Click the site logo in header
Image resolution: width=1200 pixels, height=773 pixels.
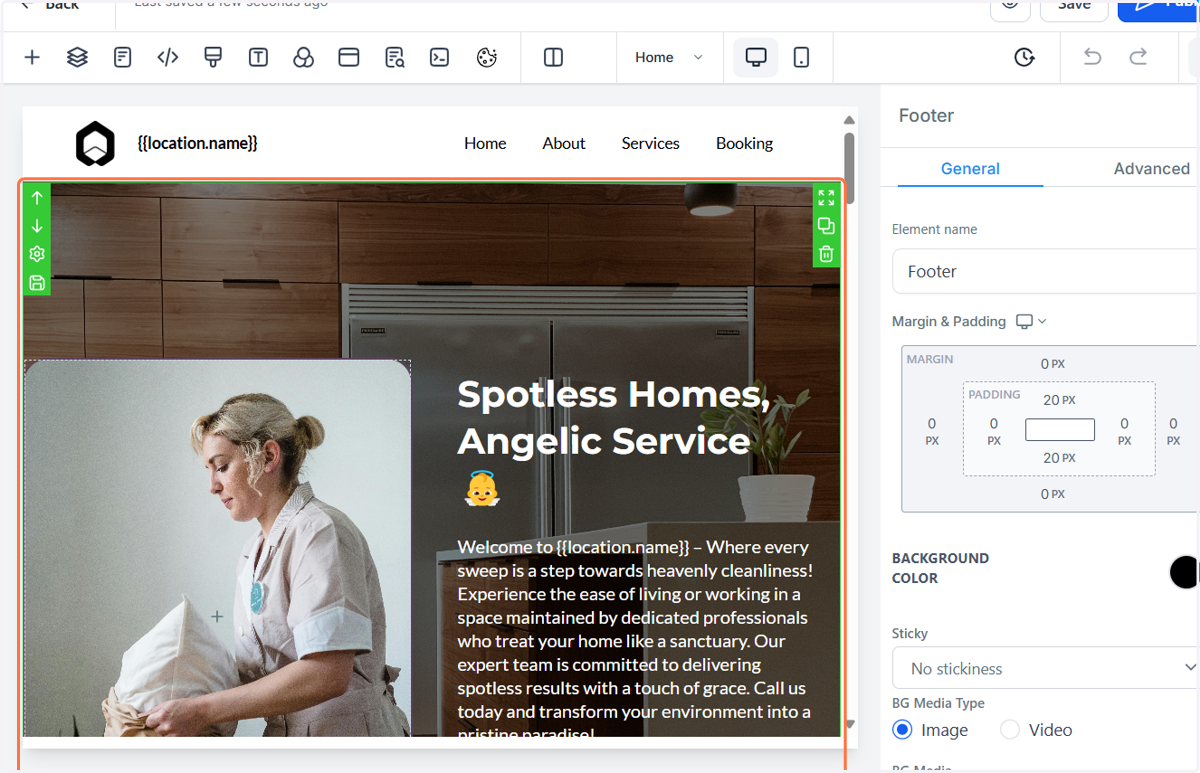95,143
